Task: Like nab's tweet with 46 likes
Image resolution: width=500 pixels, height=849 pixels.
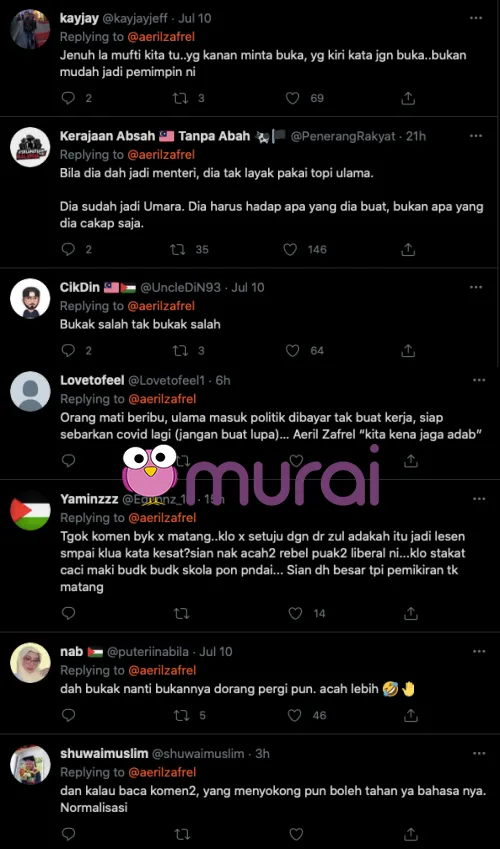Action: 294,715
